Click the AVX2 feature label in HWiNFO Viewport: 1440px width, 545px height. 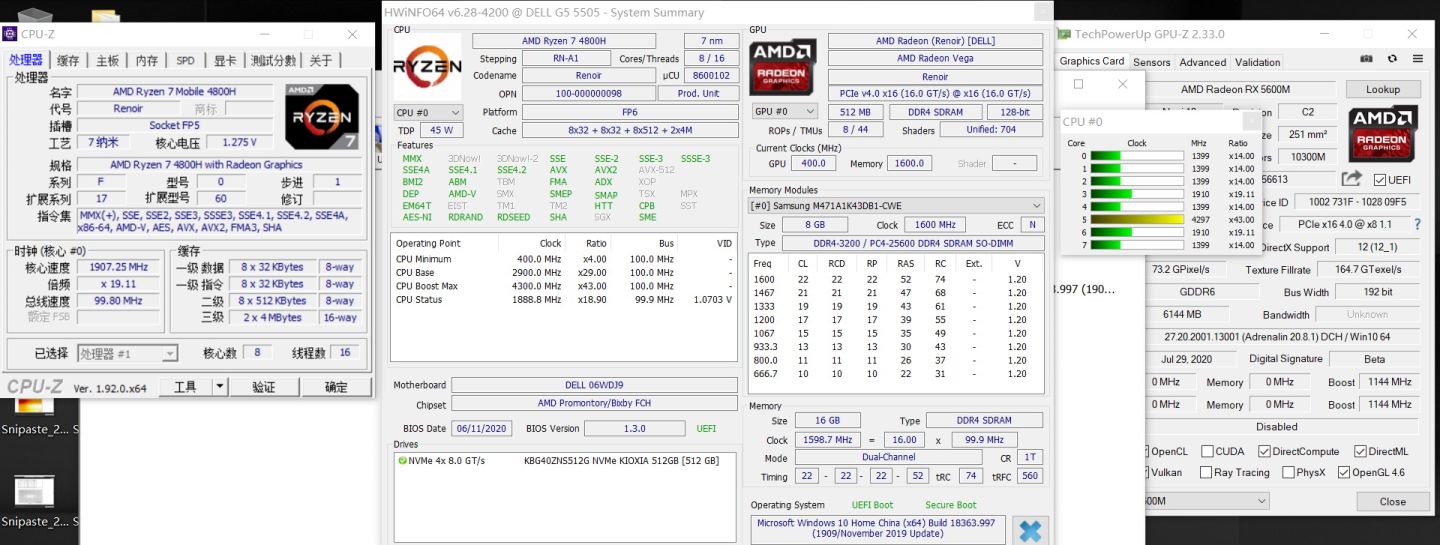pos(605,170)
